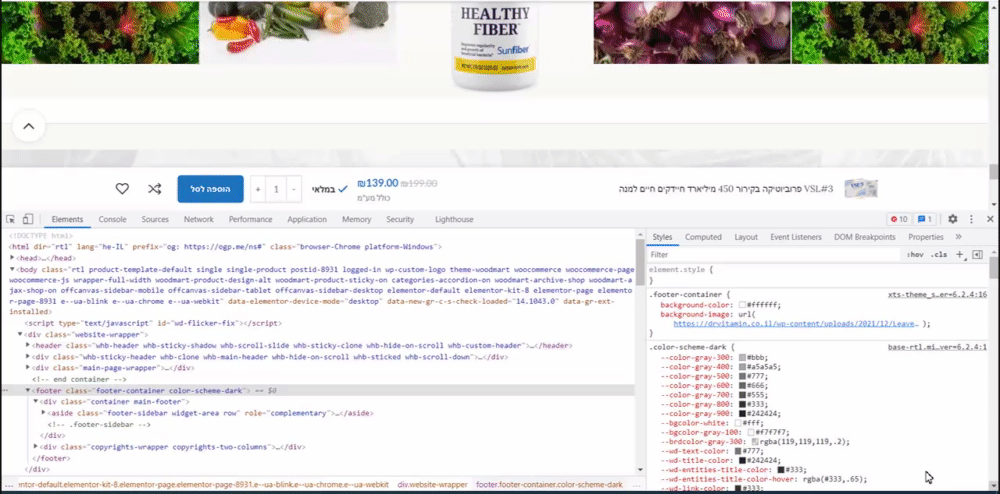Open the xts-theme stylesheet source link
The width and height of the screenshot is (1000, 494).
click(937, 295)
